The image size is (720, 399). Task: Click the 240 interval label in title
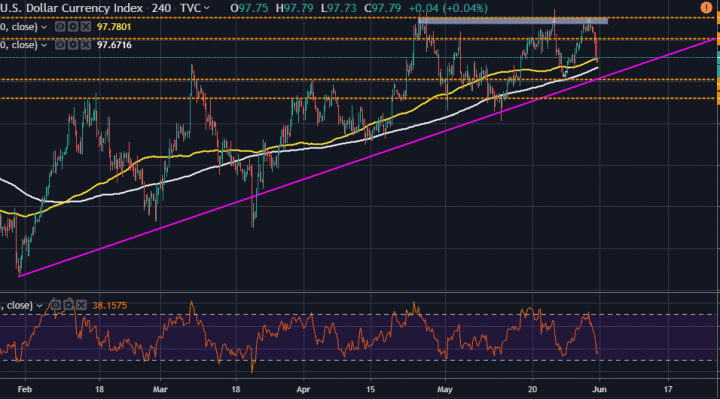click(x=161, y=8)
